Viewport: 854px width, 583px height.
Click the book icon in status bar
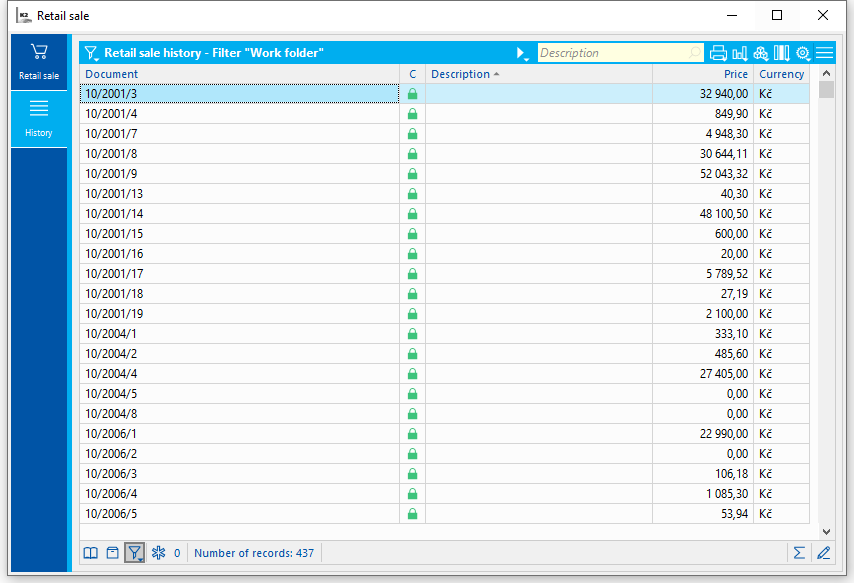pos(91,553)
